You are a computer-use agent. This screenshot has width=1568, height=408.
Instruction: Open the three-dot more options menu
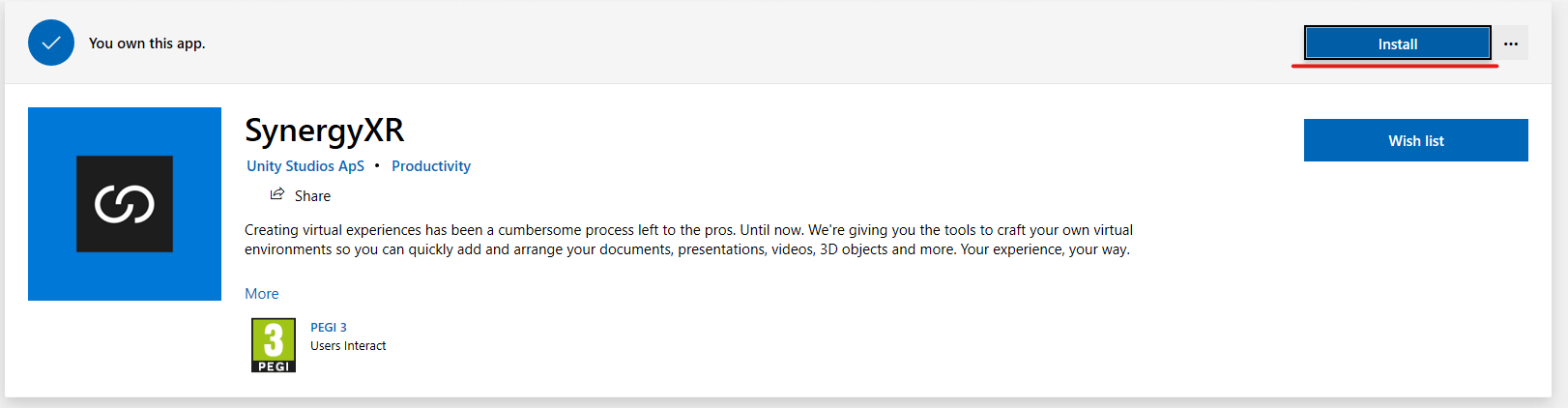(1510, 44)
